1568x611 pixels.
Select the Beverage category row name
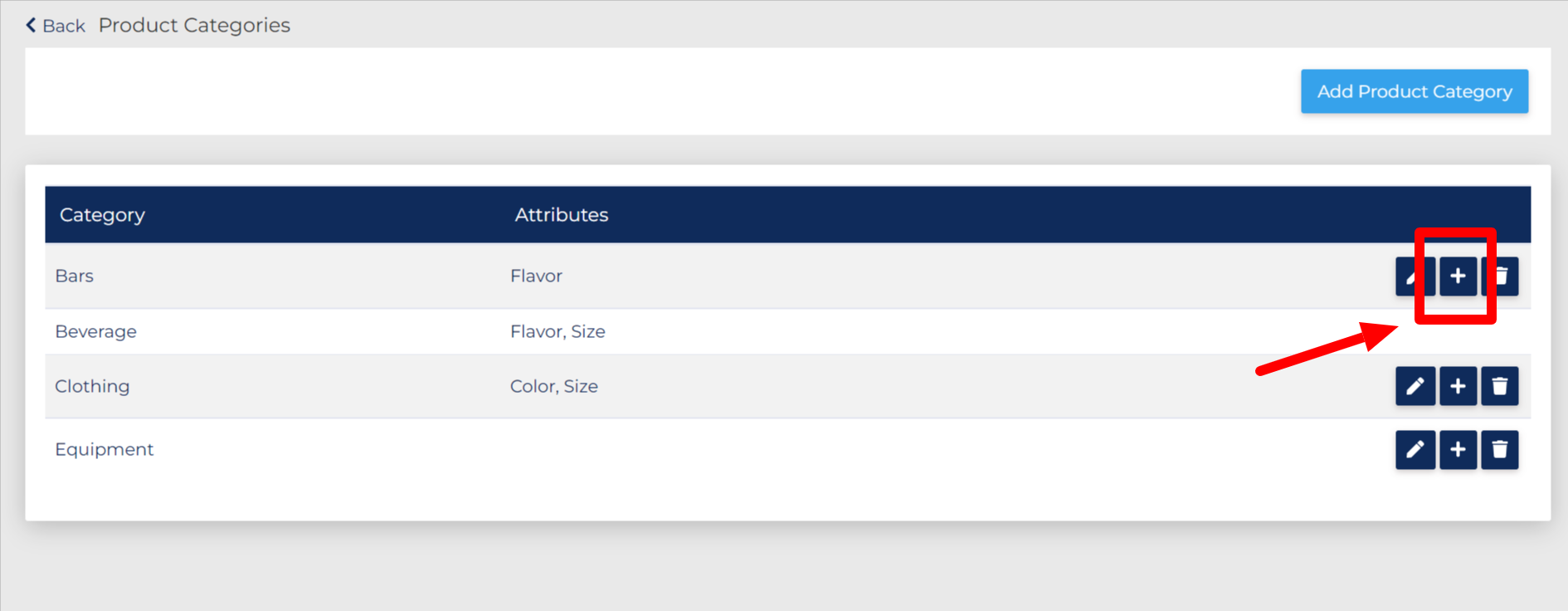[x=95, y=331]
